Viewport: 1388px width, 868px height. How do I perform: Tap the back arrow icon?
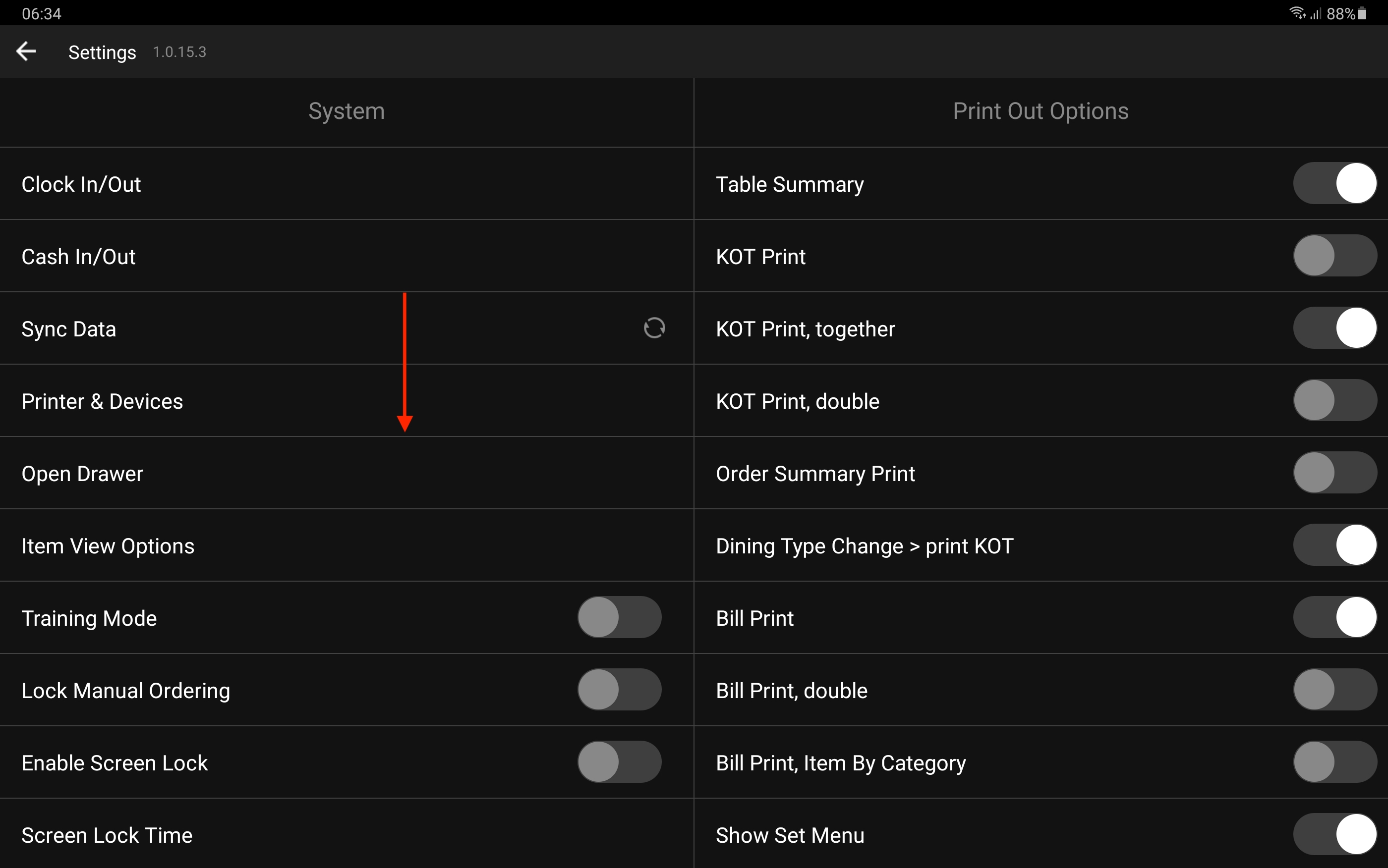point(26,52)
